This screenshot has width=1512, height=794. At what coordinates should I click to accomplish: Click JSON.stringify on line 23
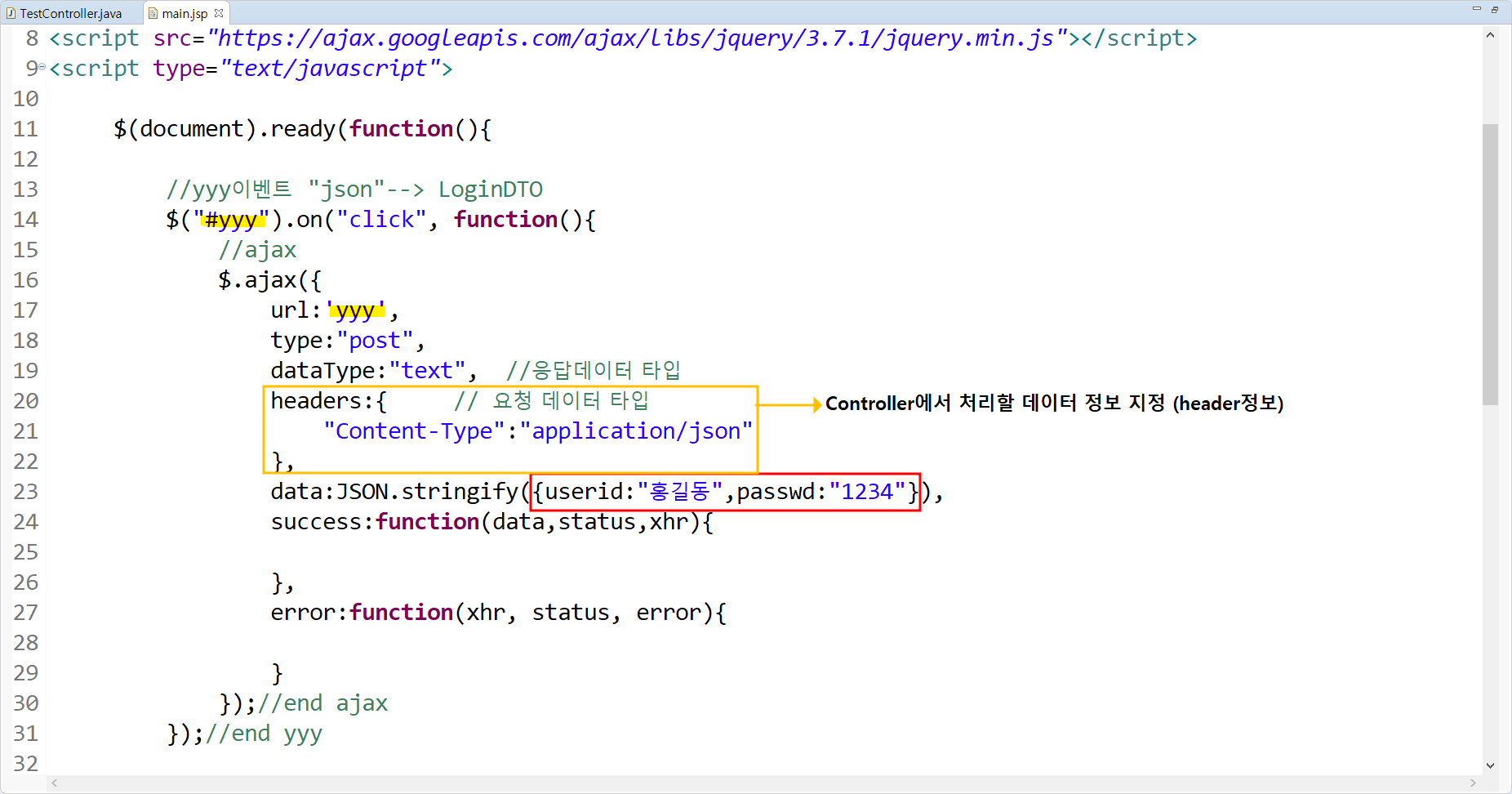(427, 492)
